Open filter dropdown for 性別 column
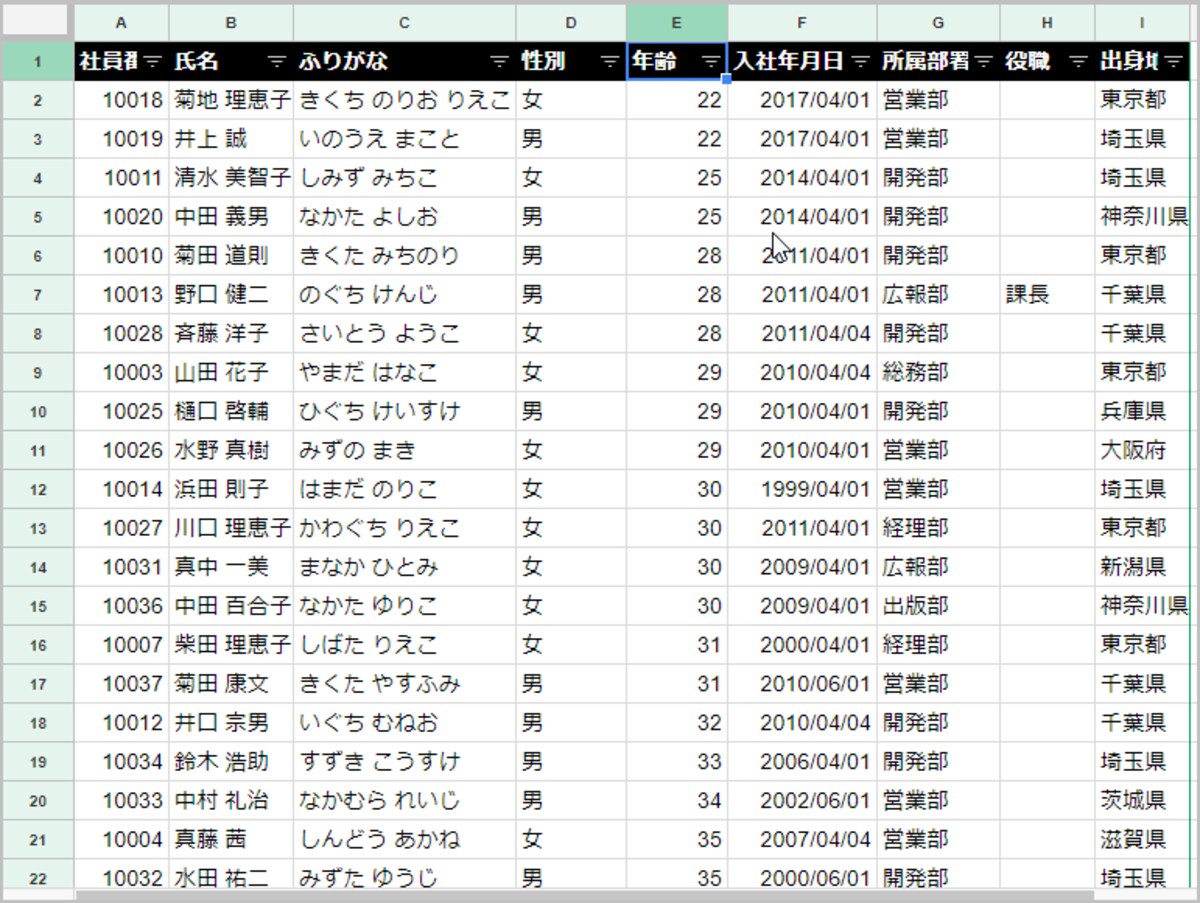Screen dimensions: 1200x903 click(609, 62)
